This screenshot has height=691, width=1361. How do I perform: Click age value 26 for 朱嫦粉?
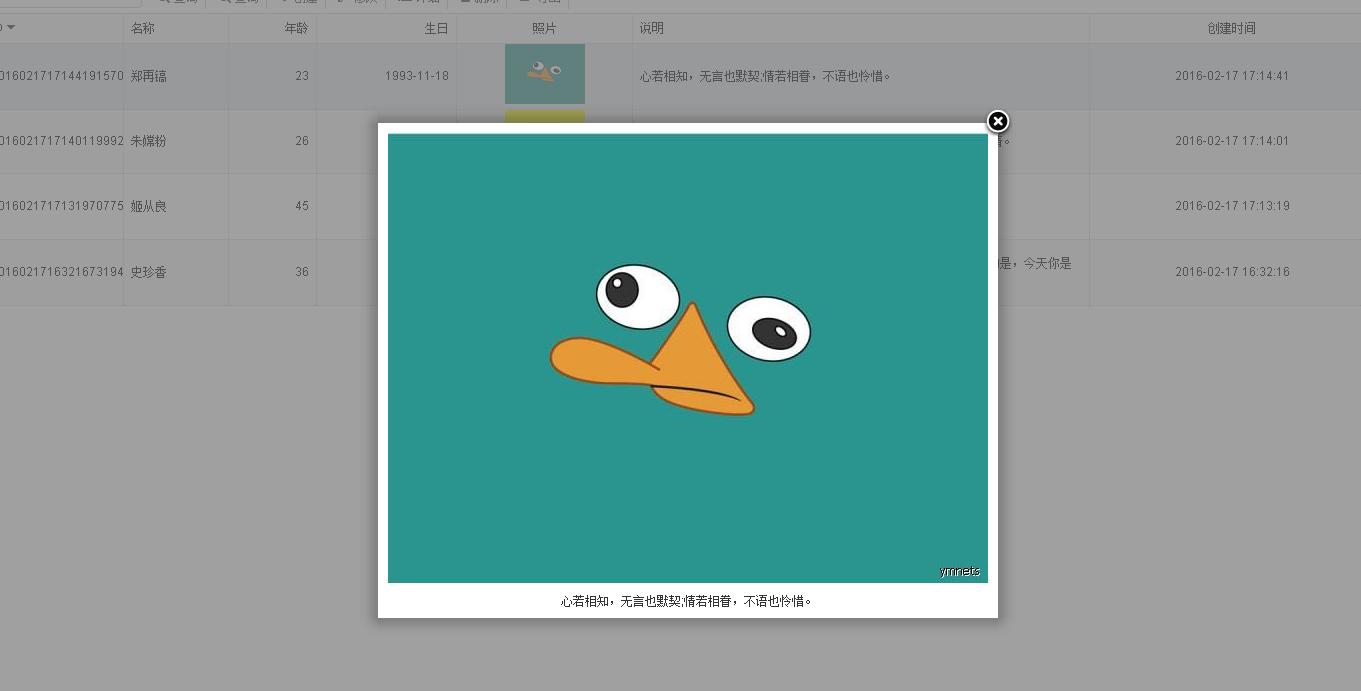click(302, 141)
